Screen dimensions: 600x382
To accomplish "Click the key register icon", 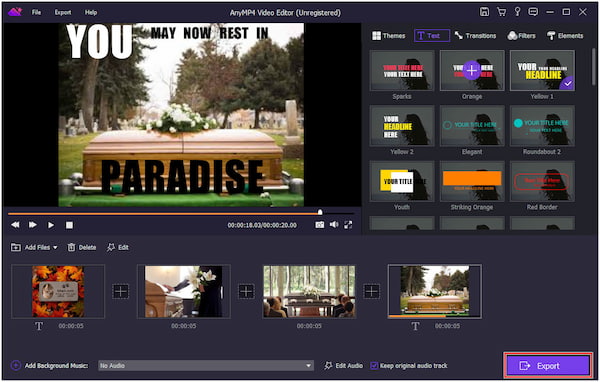I will pyautogui.click(x=517, y=12).
